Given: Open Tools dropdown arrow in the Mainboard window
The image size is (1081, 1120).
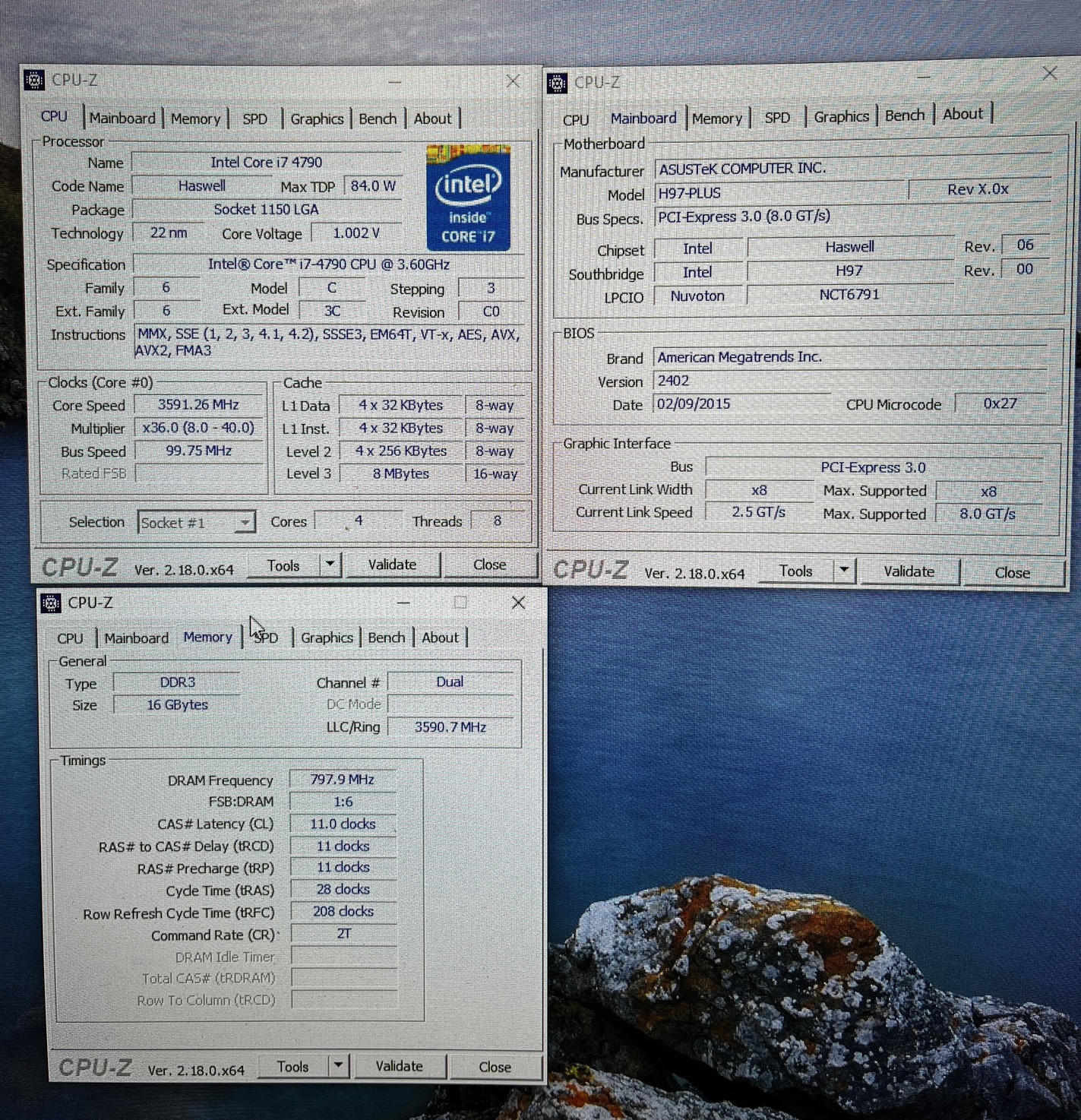Looking at the screenshot, I should [x=844, y=571].
